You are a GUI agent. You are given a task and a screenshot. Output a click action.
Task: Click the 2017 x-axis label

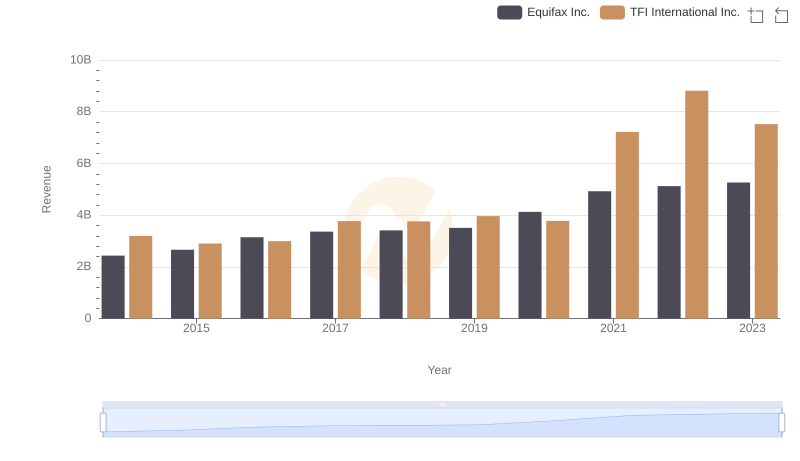335,328
